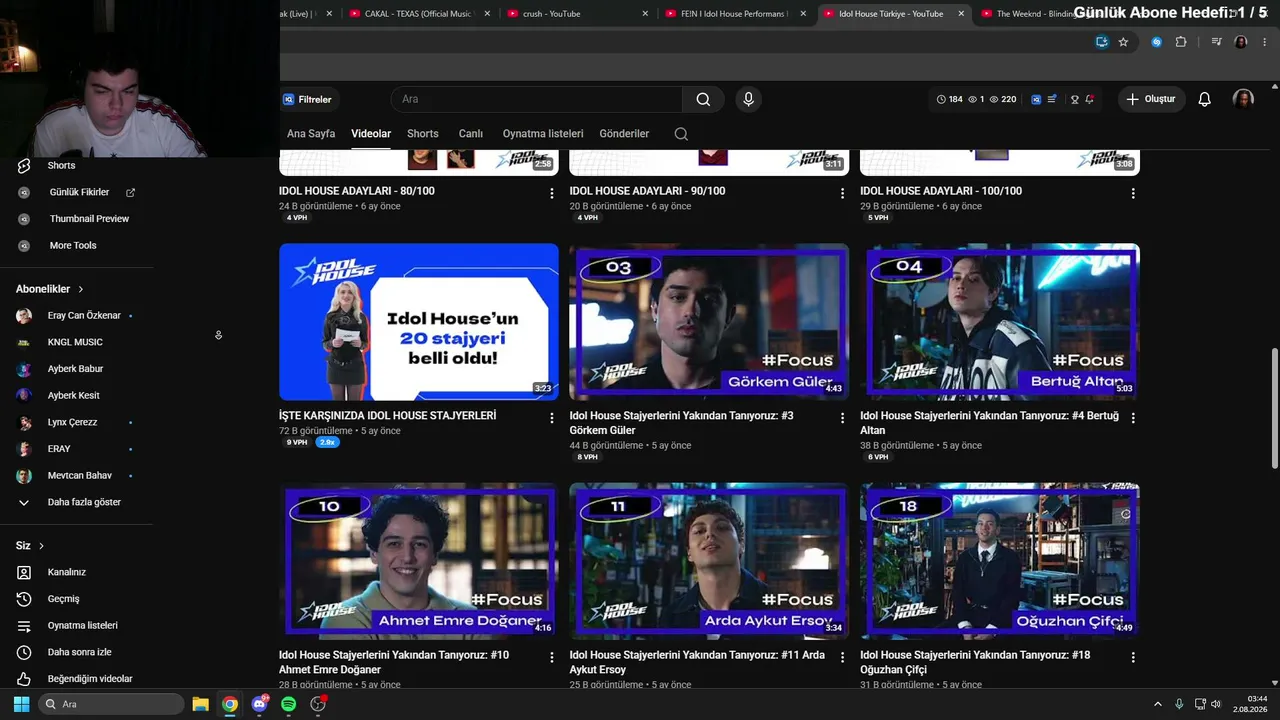Click the install app icon in address bar
This screenshot has width=1280, height=720.
[1102, 42]
